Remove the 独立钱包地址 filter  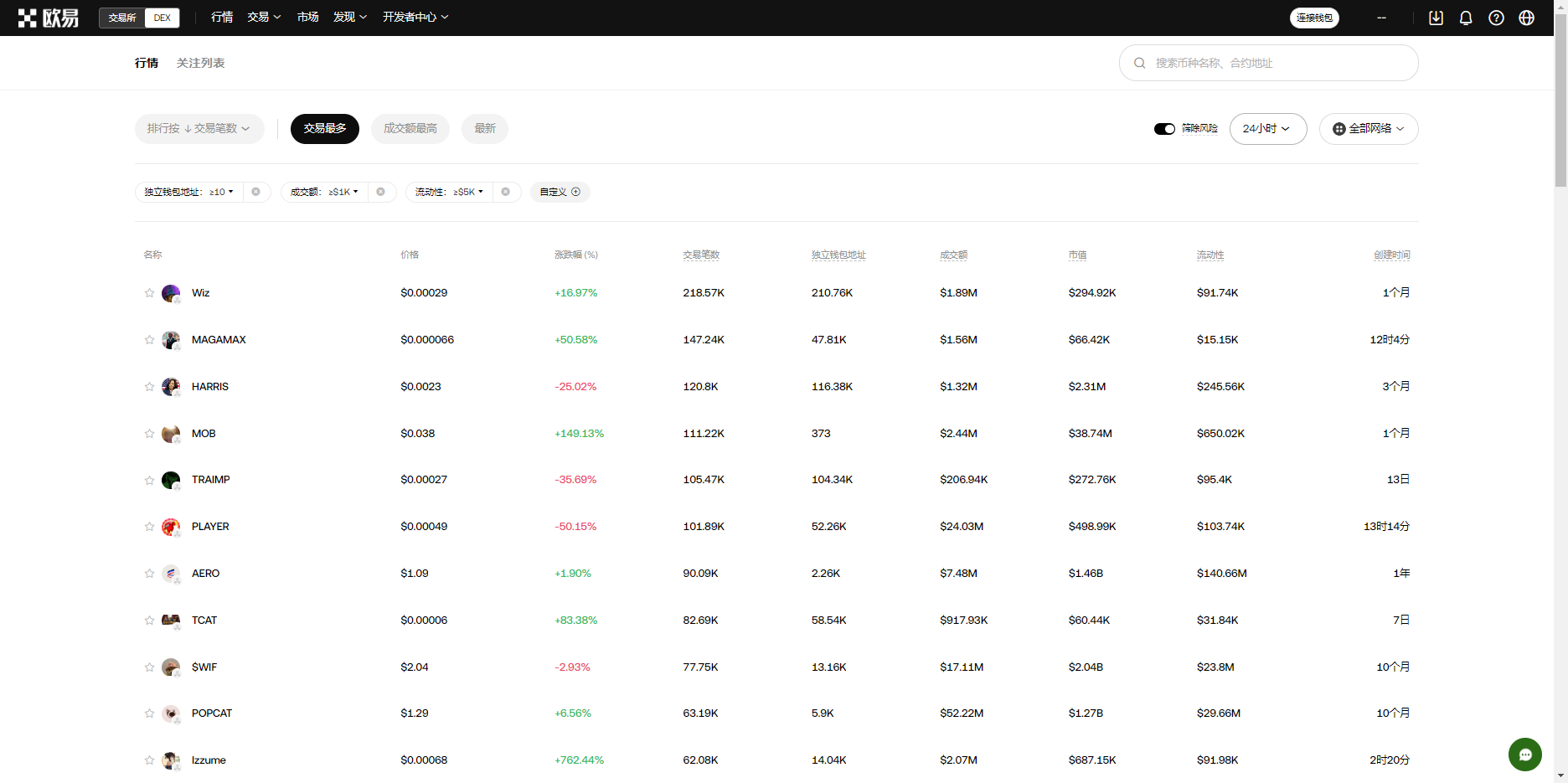[x=256, y=192]
